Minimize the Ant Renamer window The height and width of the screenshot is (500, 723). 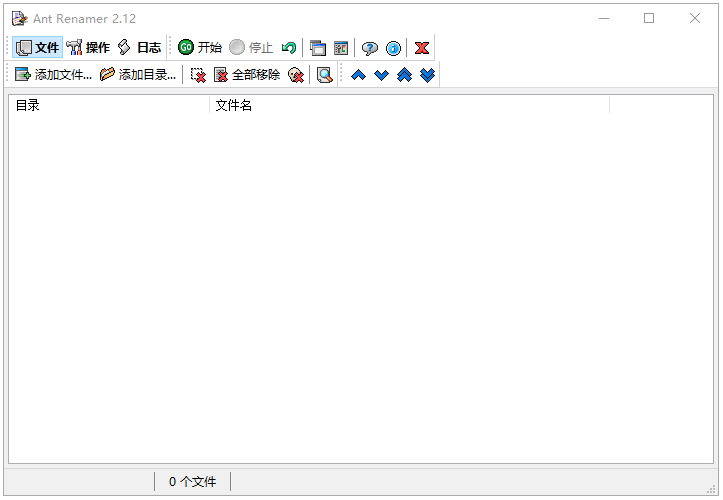604,18
